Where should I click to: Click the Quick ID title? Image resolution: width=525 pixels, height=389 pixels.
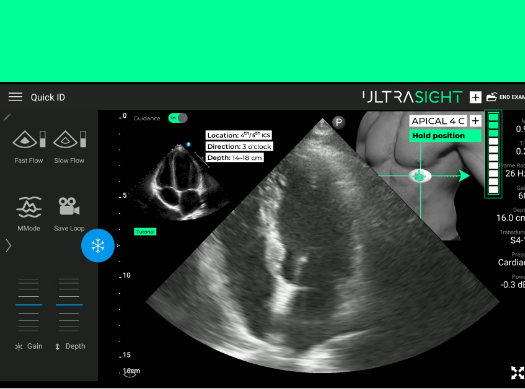point(48,97)
